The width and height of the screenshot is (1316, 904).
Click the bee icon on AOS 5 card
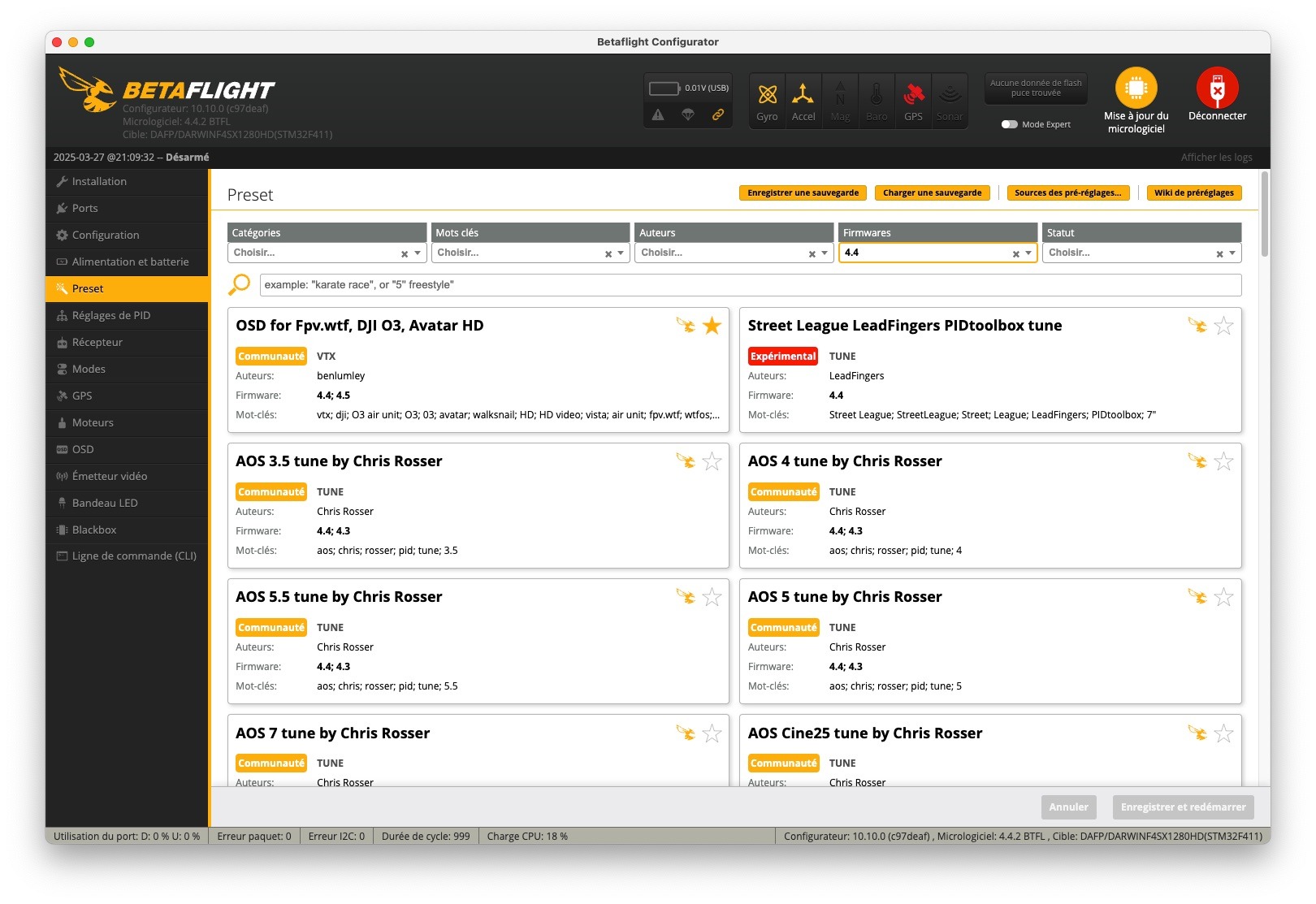[x=1197, y=597]
